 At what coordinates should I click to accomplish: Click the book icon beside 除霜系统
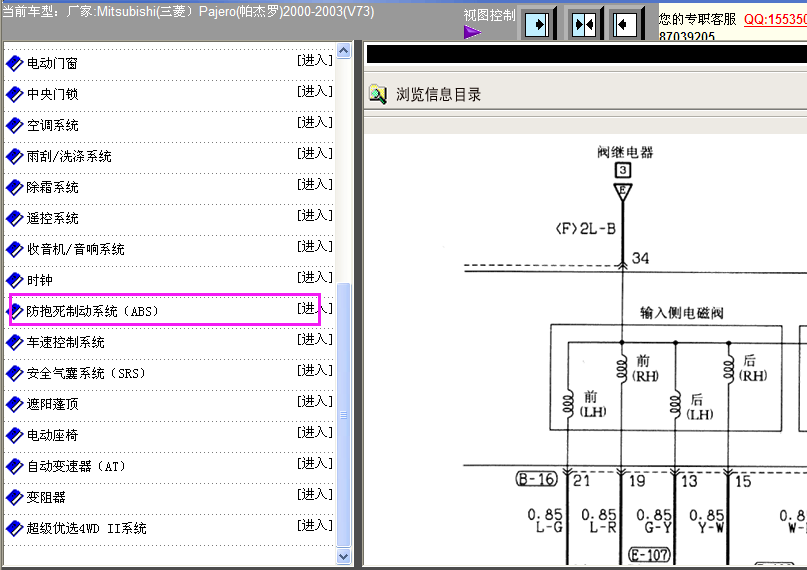[x=14, y=187]
